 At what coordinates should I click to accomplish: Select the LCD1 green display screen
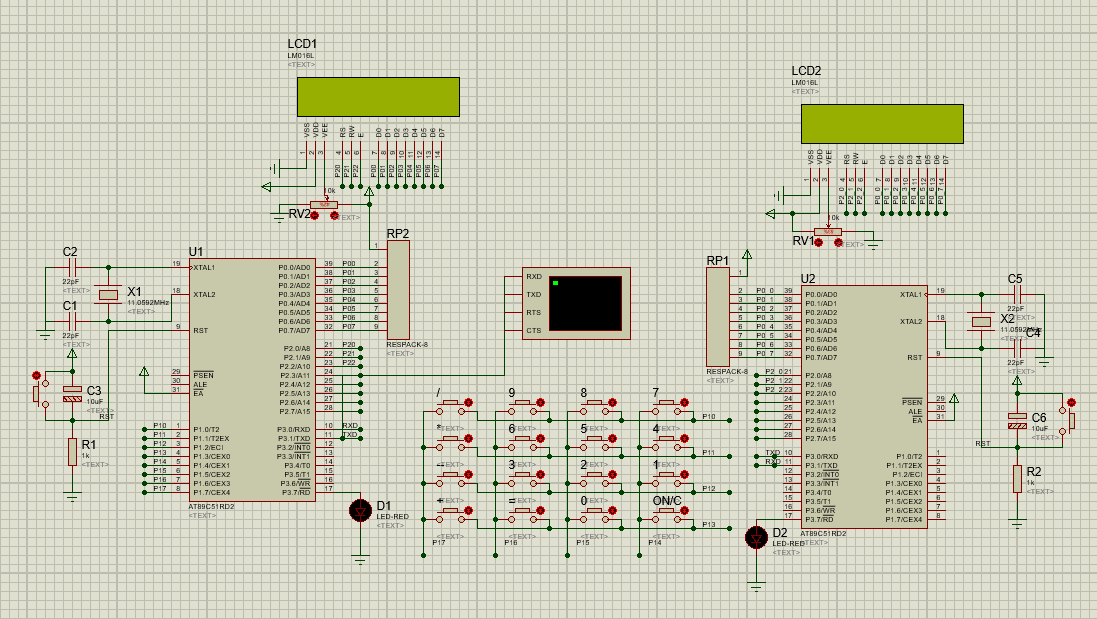point(378,97)
